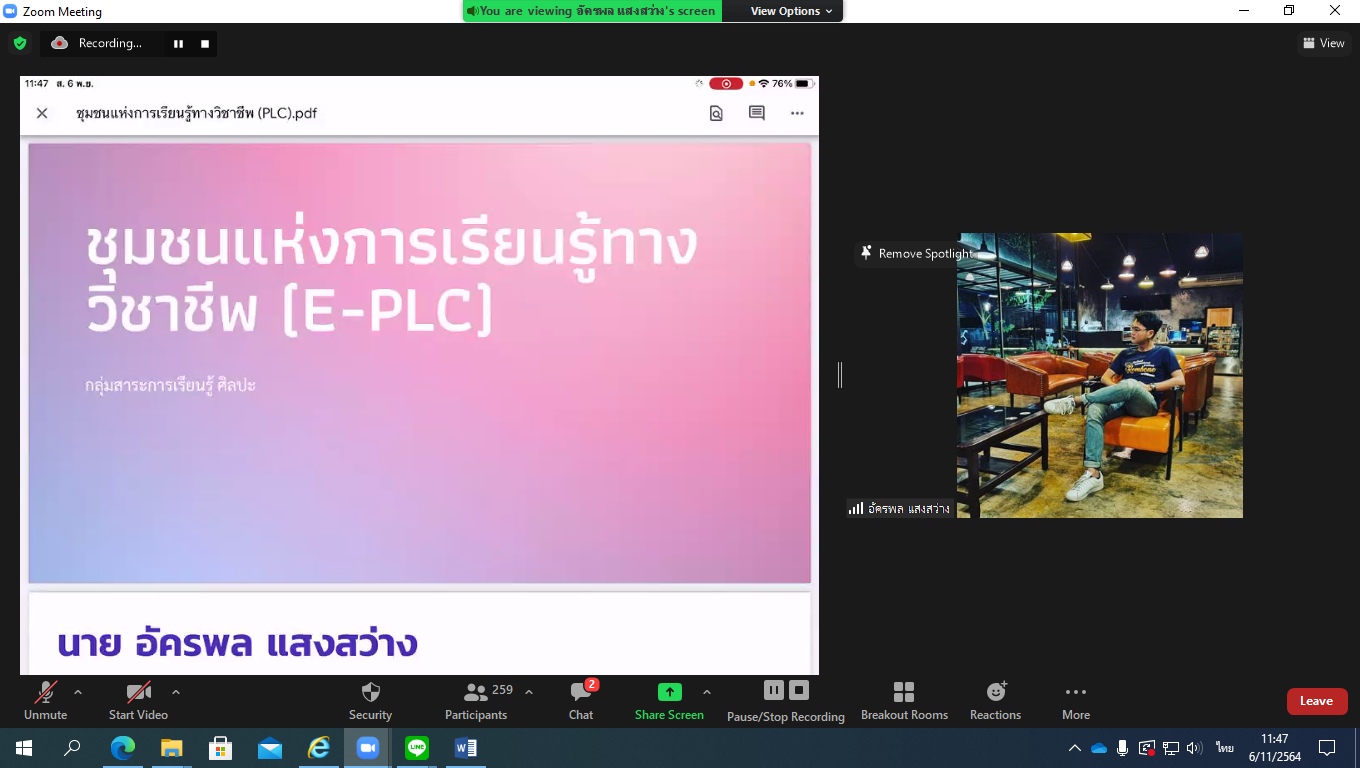Open the Windows Start menu
This screenshot has height=768, width=1360.
coord(24,748)
